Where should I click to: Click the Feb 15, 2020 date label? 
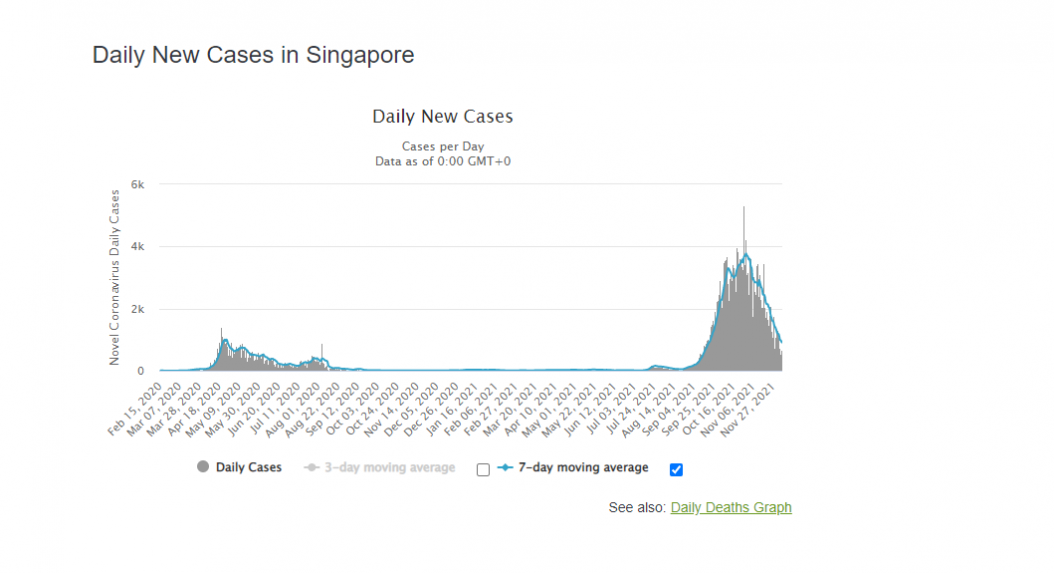(136, 410)
